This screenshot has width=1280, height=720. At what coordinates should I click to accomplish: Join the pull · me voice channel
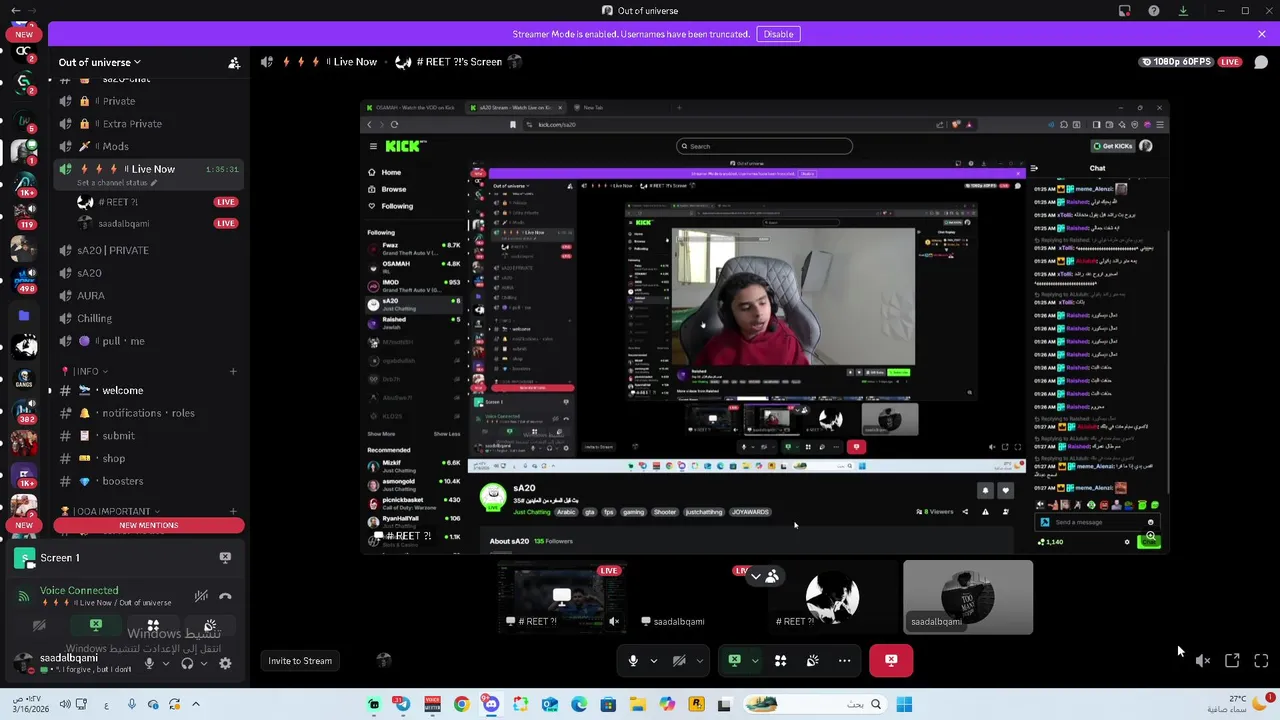(x=150, y=341)
